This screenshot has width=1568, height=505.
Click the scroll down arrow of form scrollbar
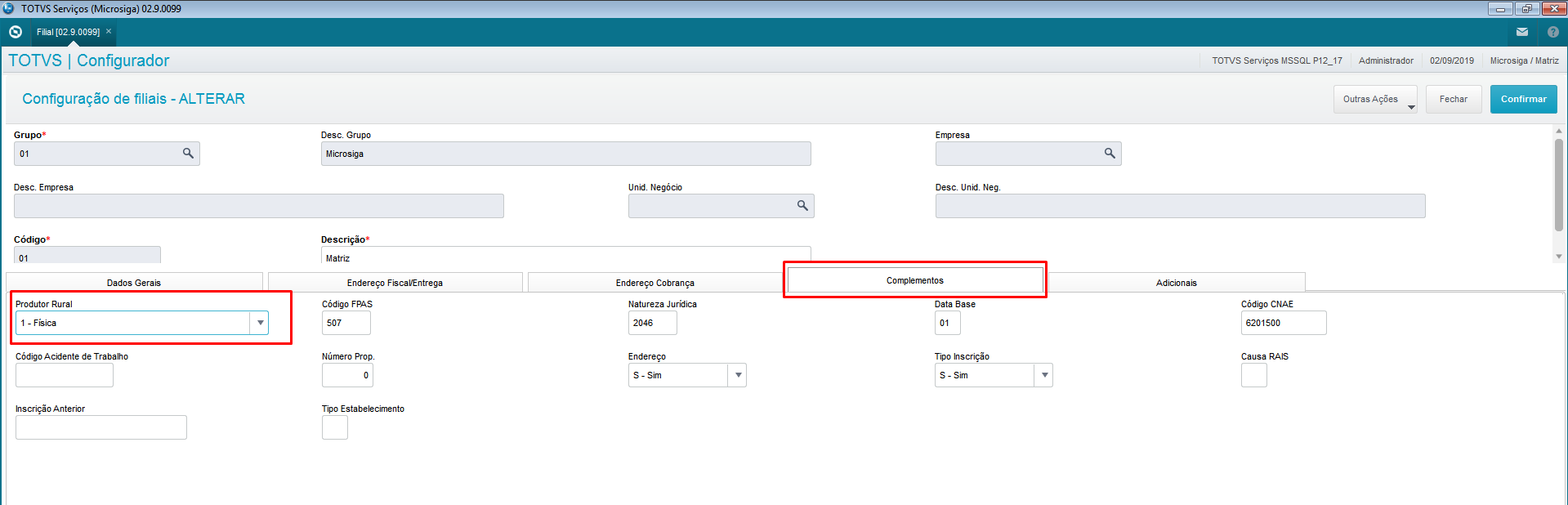click(x=1558, y=256)
